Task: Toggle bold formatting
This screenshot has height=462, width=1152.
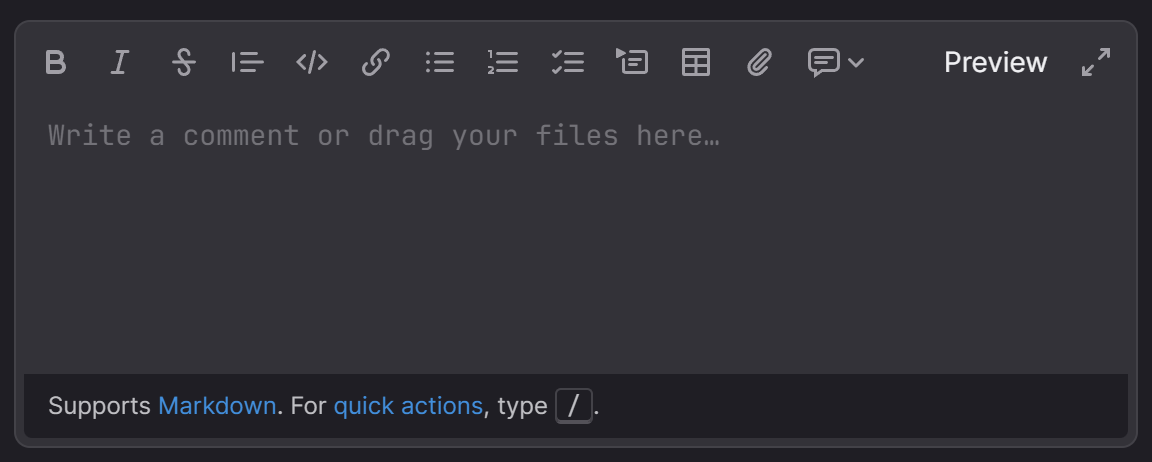Action: tap(56, 63)
